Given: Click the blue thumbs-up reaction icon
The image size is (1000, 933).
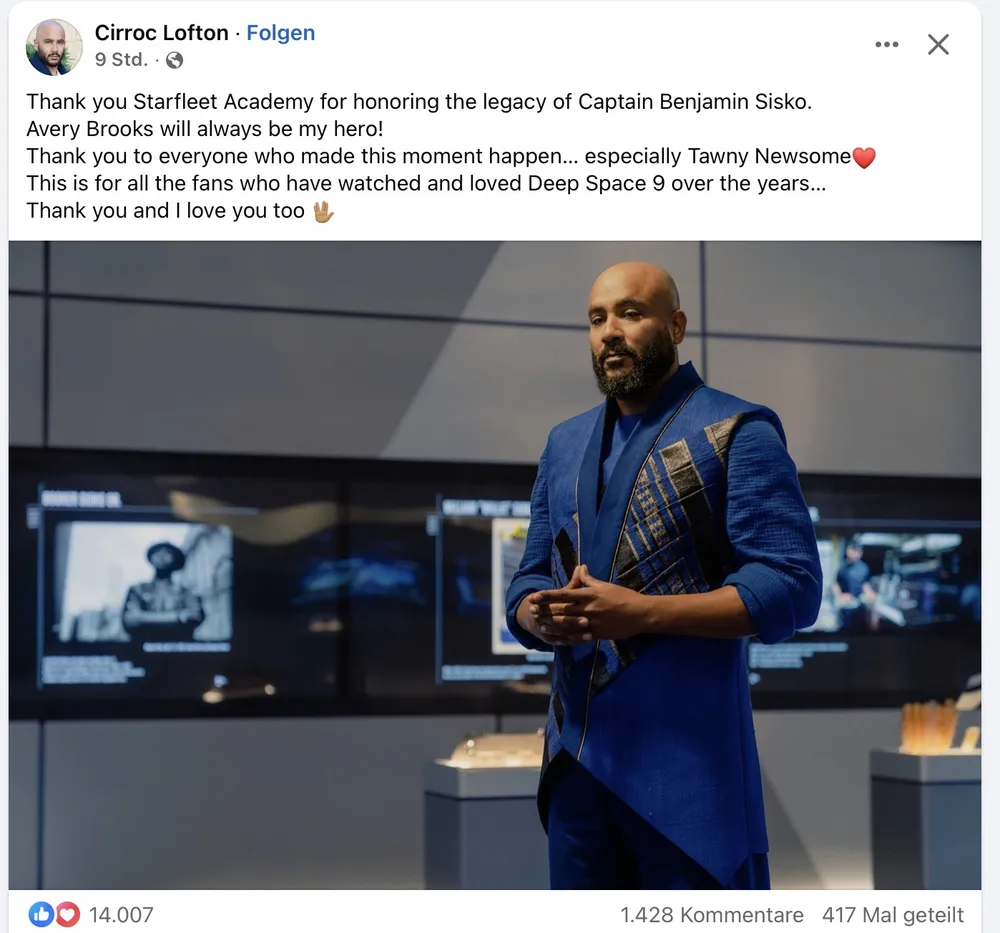Looking at the screenshot, I should [x=41, y=915].
